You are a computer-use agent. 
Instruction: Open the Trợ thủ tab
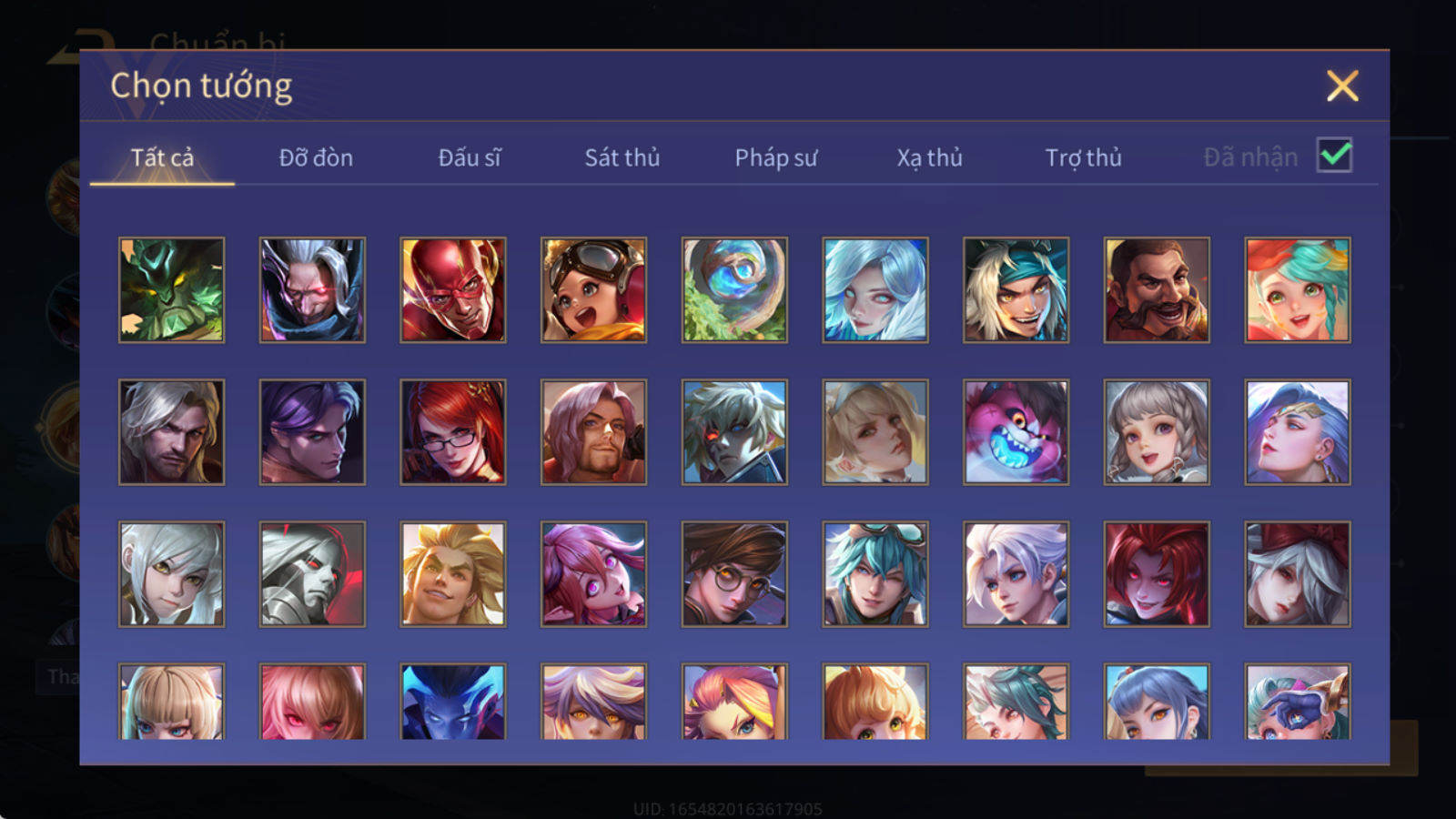1083,157
